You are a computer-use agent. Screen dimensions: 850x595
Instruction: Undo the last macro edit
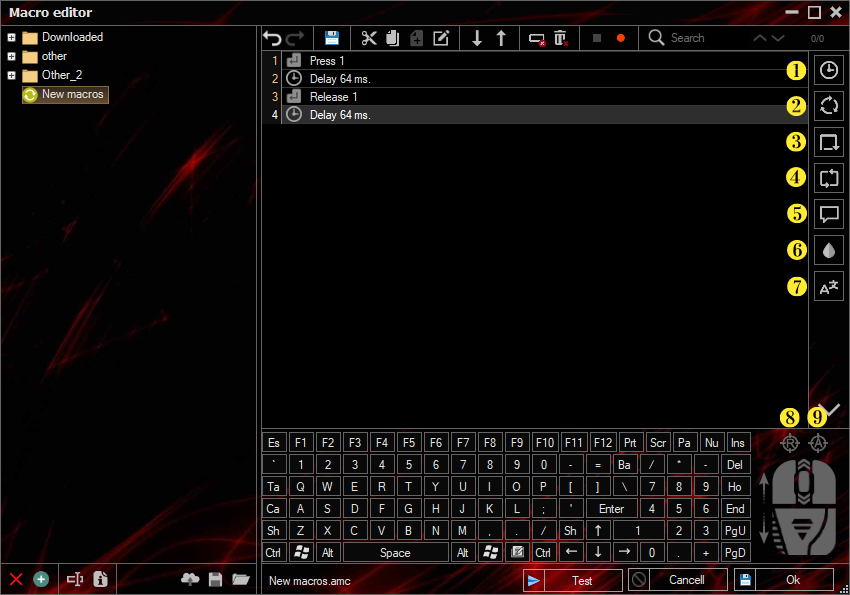coord(273,38)
